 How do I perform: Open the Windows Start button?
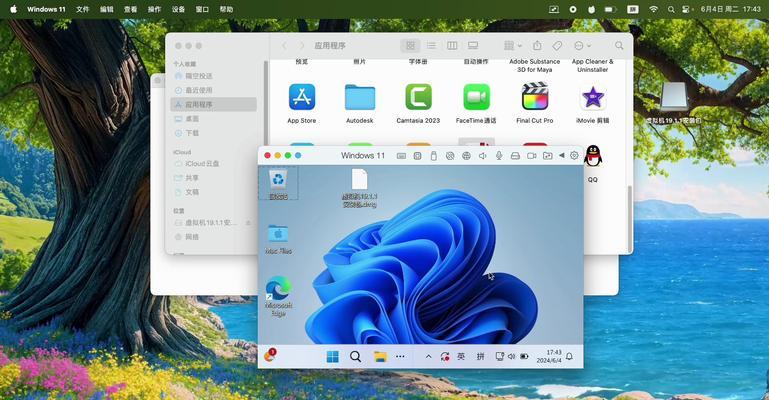333,357
